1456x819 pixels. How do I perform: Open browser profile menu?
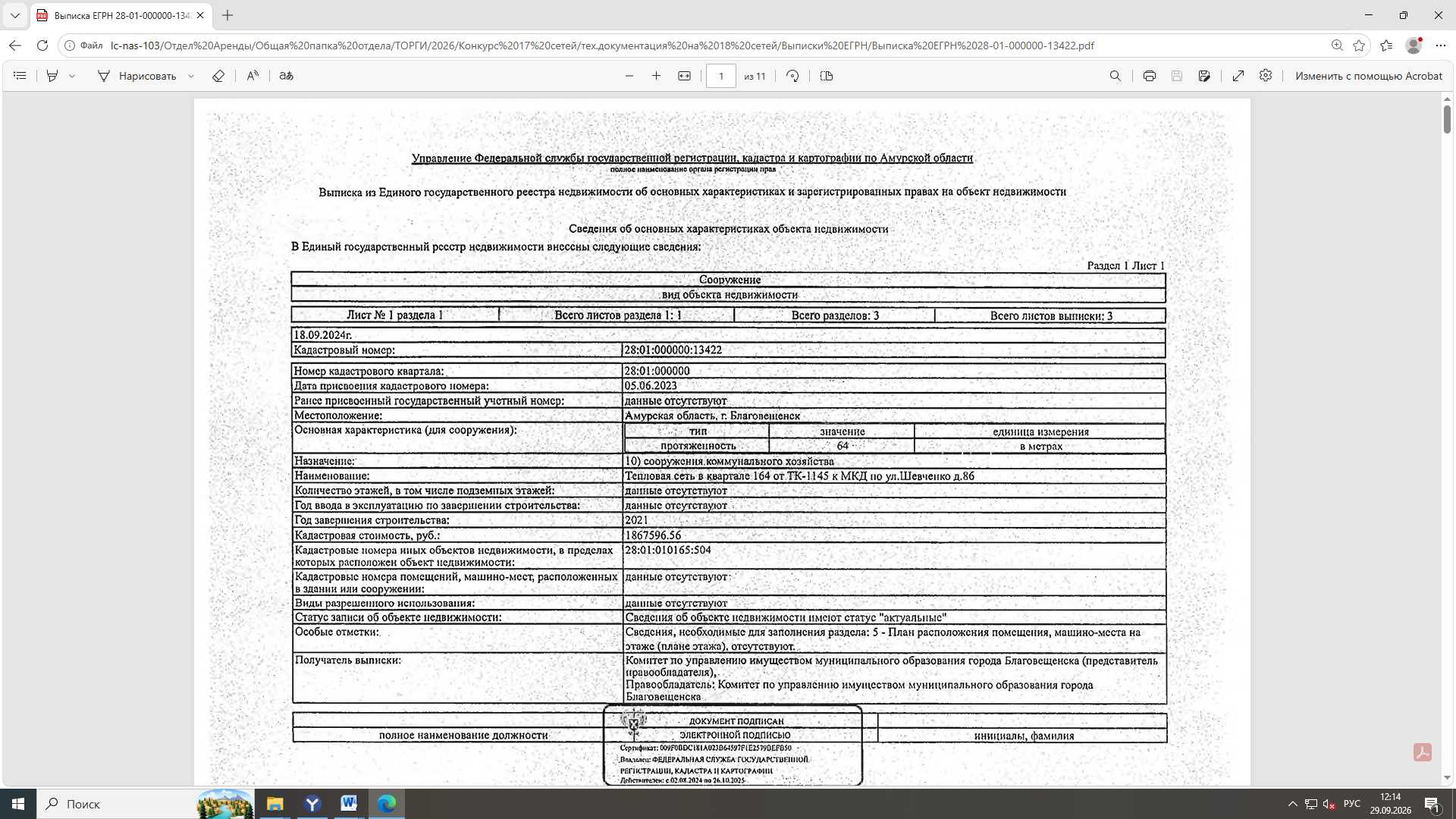pos(1414,45)
